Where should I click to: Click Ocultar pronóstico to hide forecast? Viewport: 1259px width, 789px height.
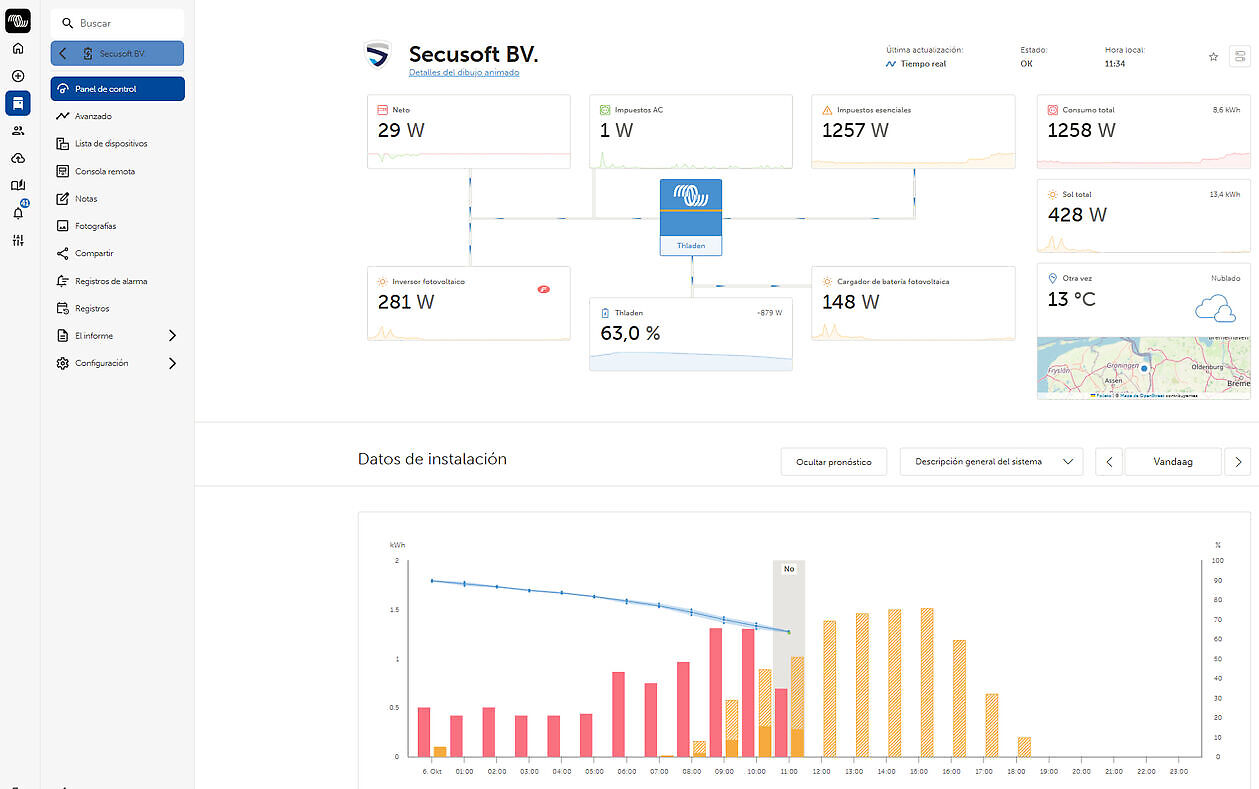[x=833, y=462]
